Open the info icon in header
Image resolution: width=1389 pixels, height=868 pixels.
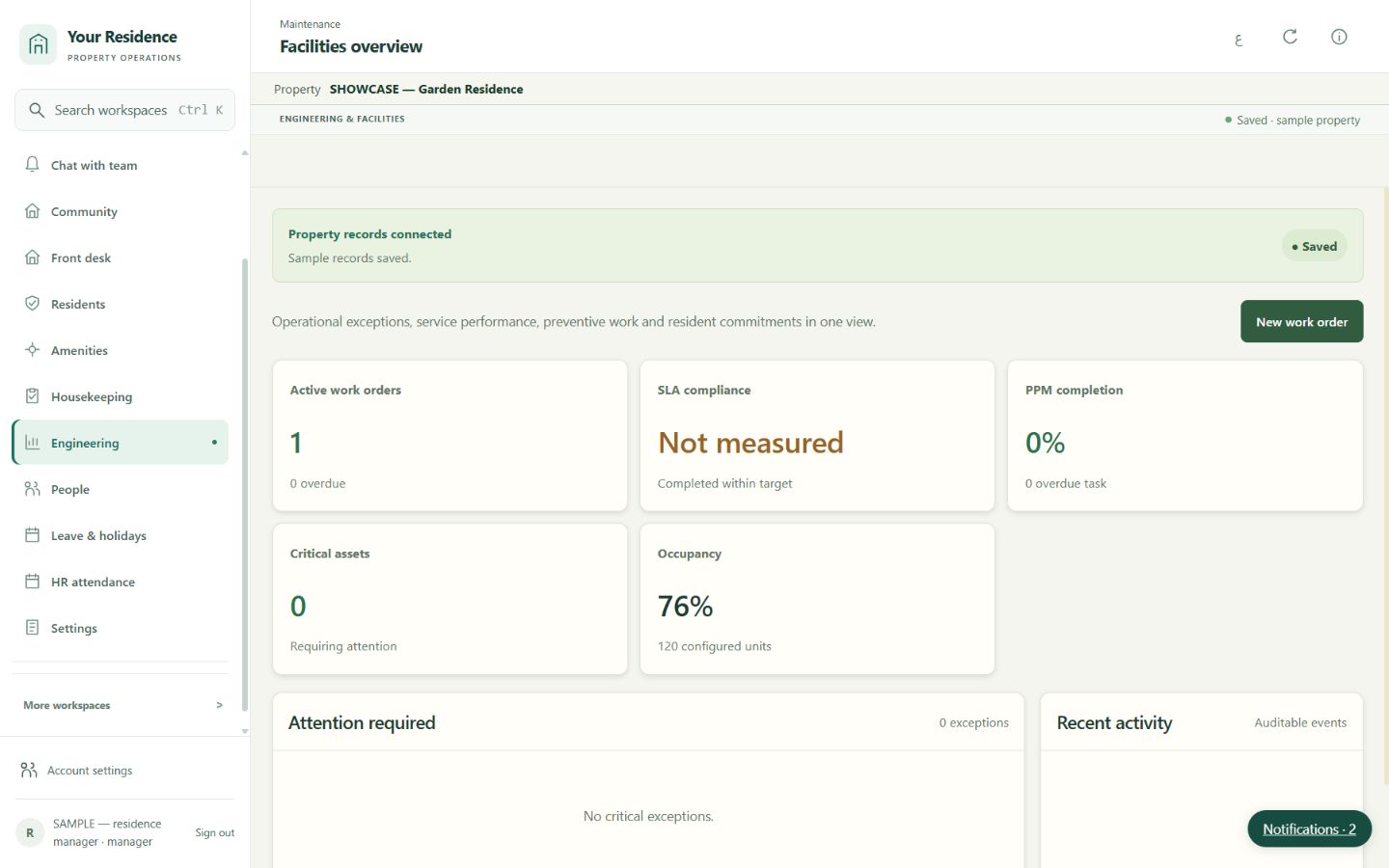click(1339, 37)
